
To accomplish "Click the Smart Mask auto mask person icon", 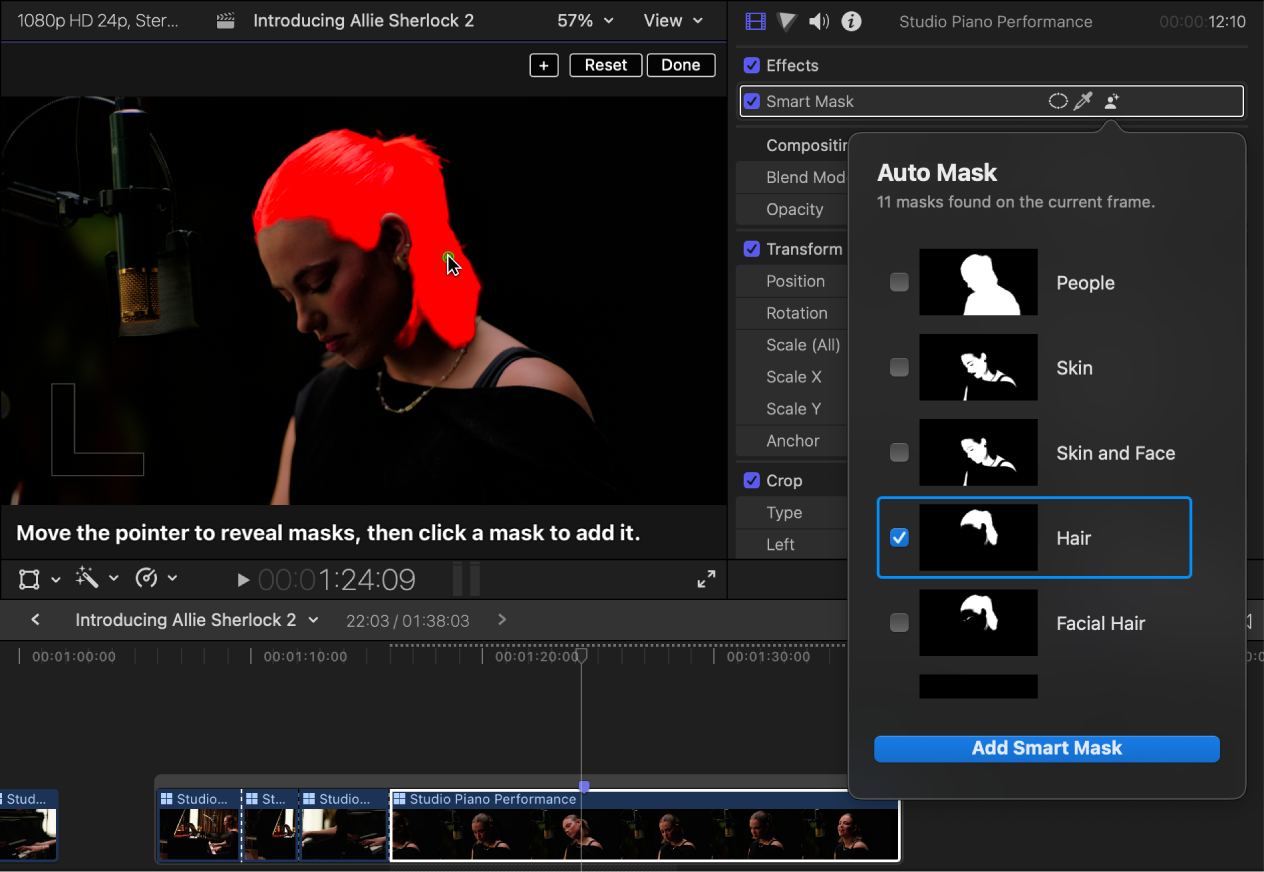I will click(x=1111, y=101).
